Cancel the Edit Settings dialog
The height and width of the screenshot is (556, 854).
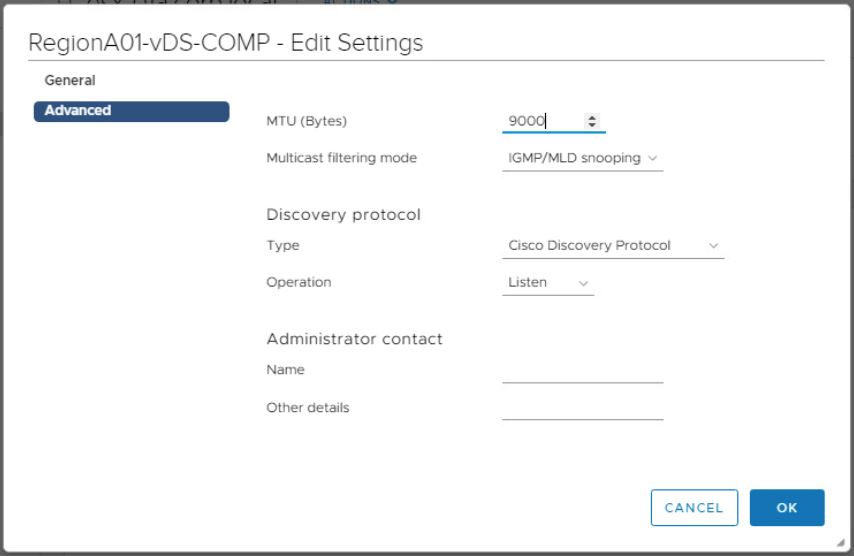point(694,508)
